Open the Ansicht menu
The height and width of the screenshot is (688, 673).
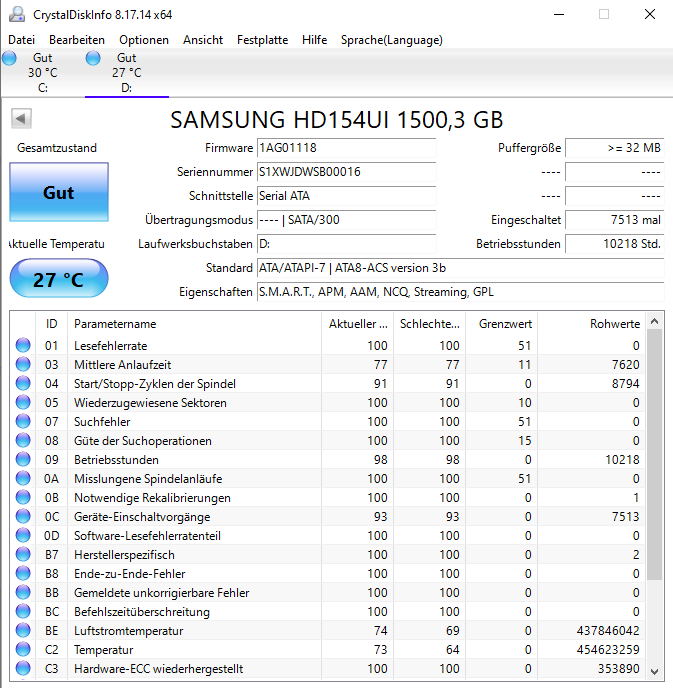[203, 40]
